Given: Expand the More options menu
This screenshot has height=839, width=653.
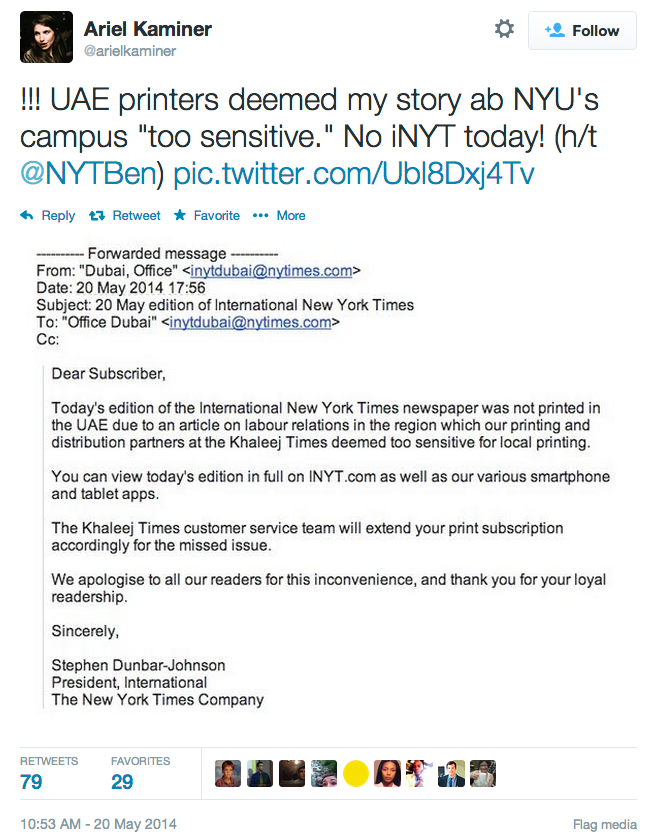Looking at the screenshot, I should (279, 215).
